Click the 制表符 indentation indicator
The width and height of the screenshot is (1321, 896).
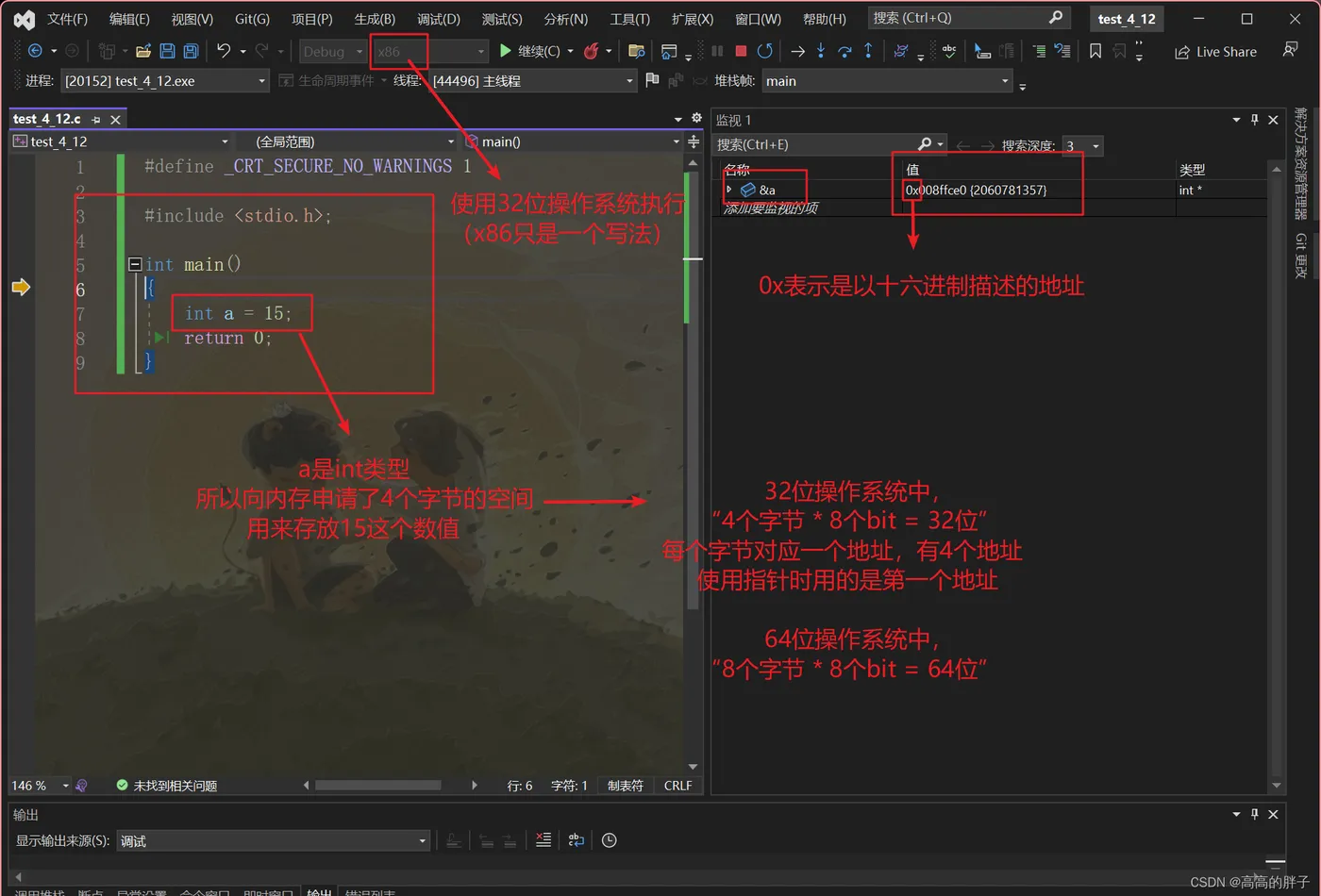click(626, 785)
